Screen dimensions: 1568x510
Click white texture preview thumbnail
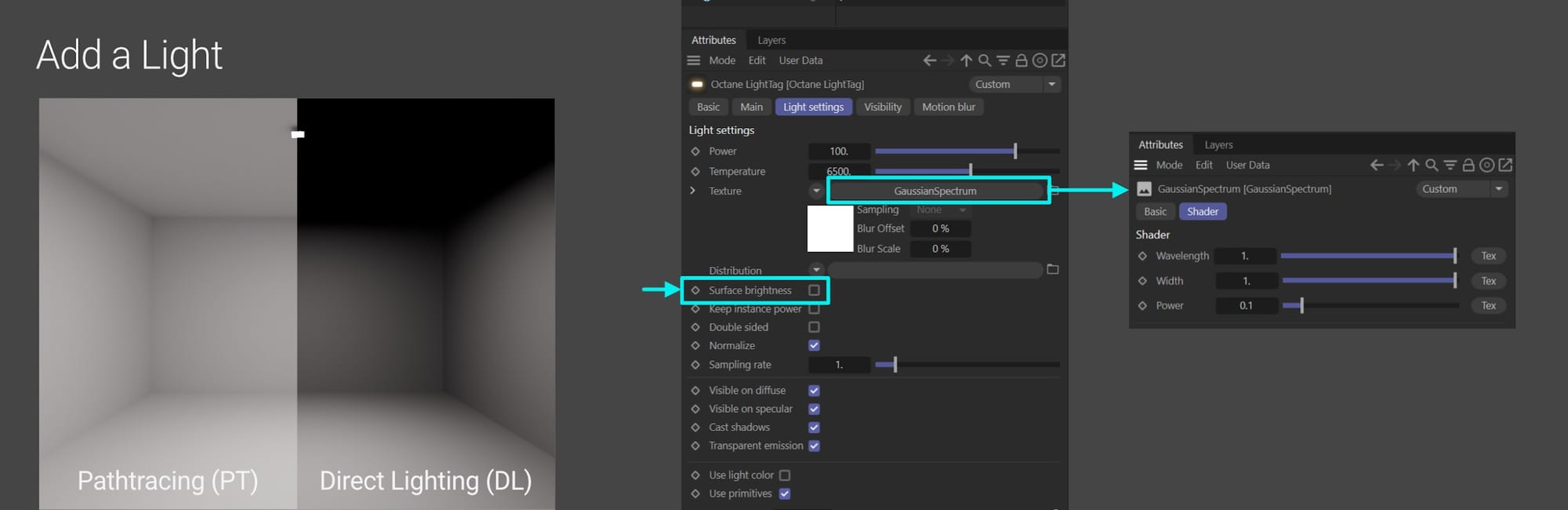tap(830, 228)
